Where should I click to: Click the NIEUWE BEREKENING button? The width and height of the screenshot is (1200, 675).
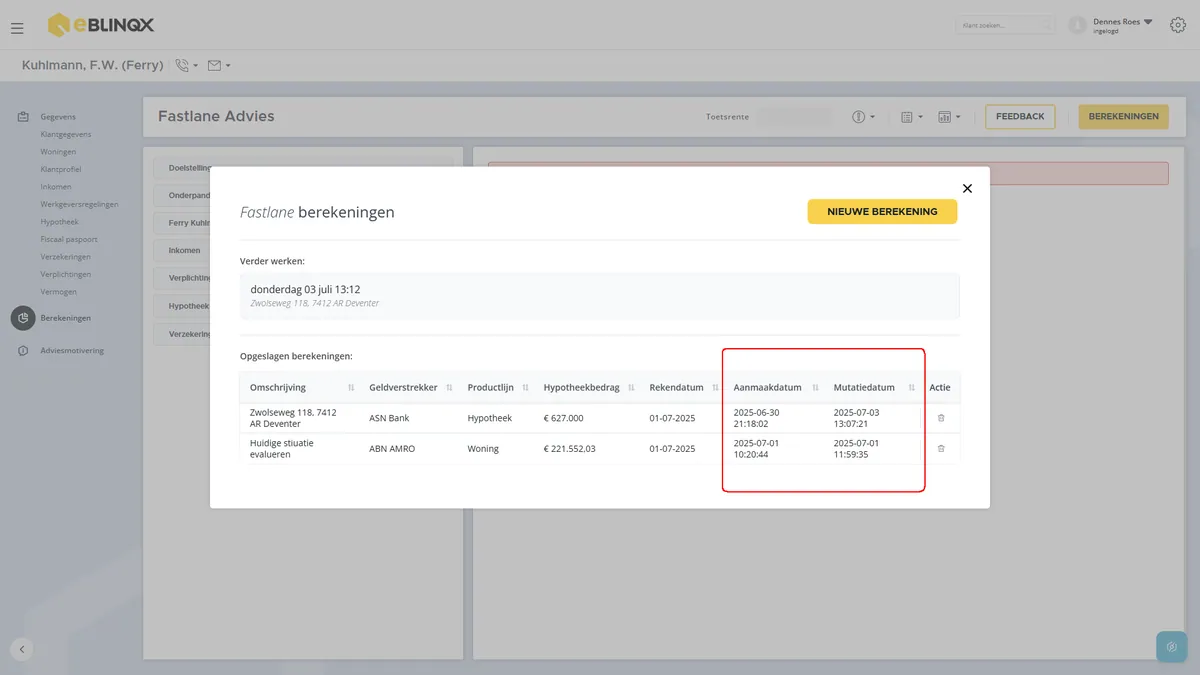coord(882,212)
